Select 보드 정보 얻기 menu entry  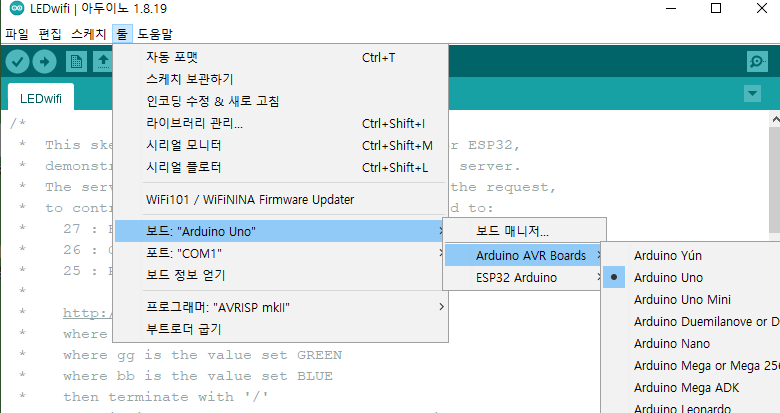(281, 275)
